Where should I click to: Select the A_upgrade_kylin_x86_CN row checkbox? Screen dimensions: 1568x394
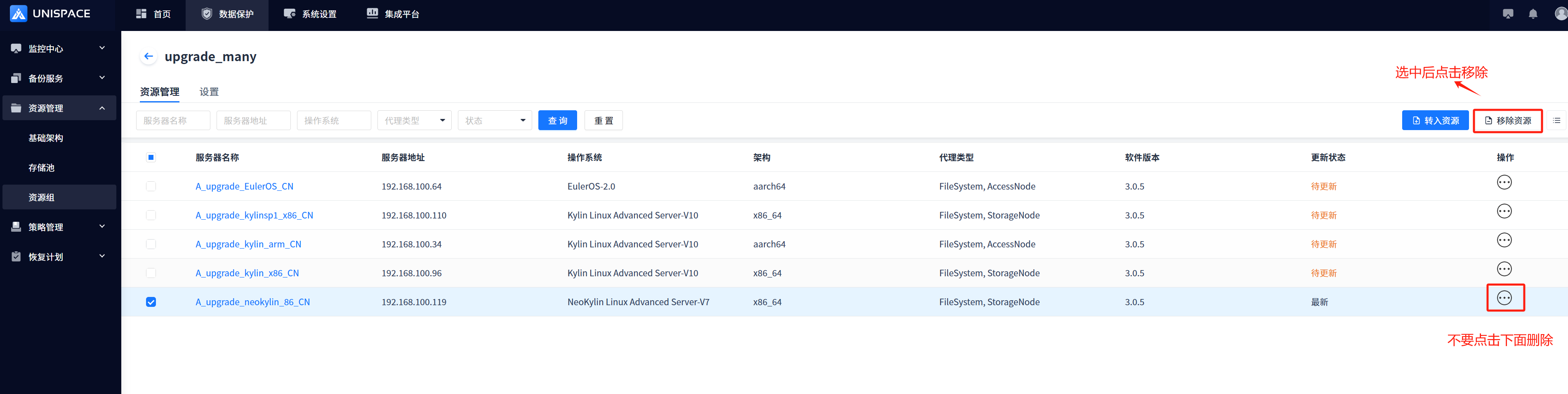151,273
